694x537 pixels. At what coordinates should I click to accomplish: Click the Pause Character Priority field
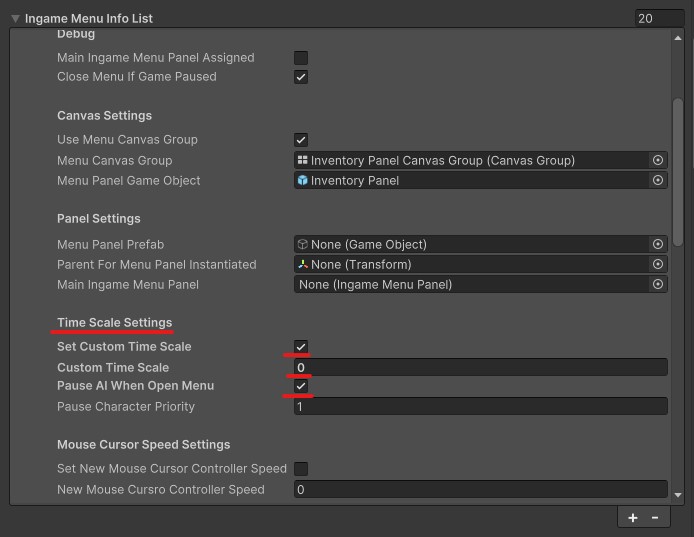click(480, 407)
